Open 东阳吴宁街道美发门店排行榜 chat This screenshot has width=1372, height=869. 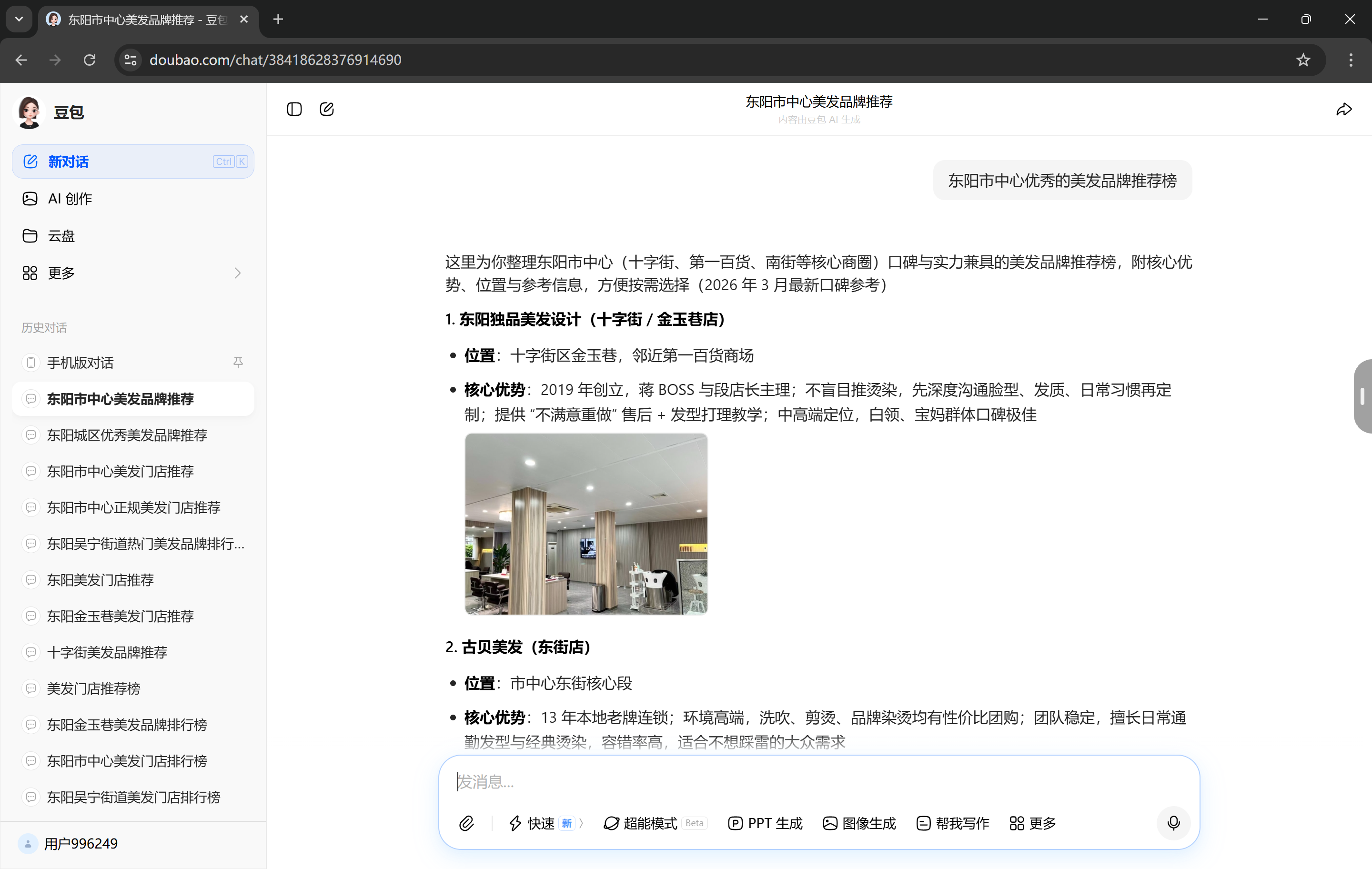pos(133,797)
